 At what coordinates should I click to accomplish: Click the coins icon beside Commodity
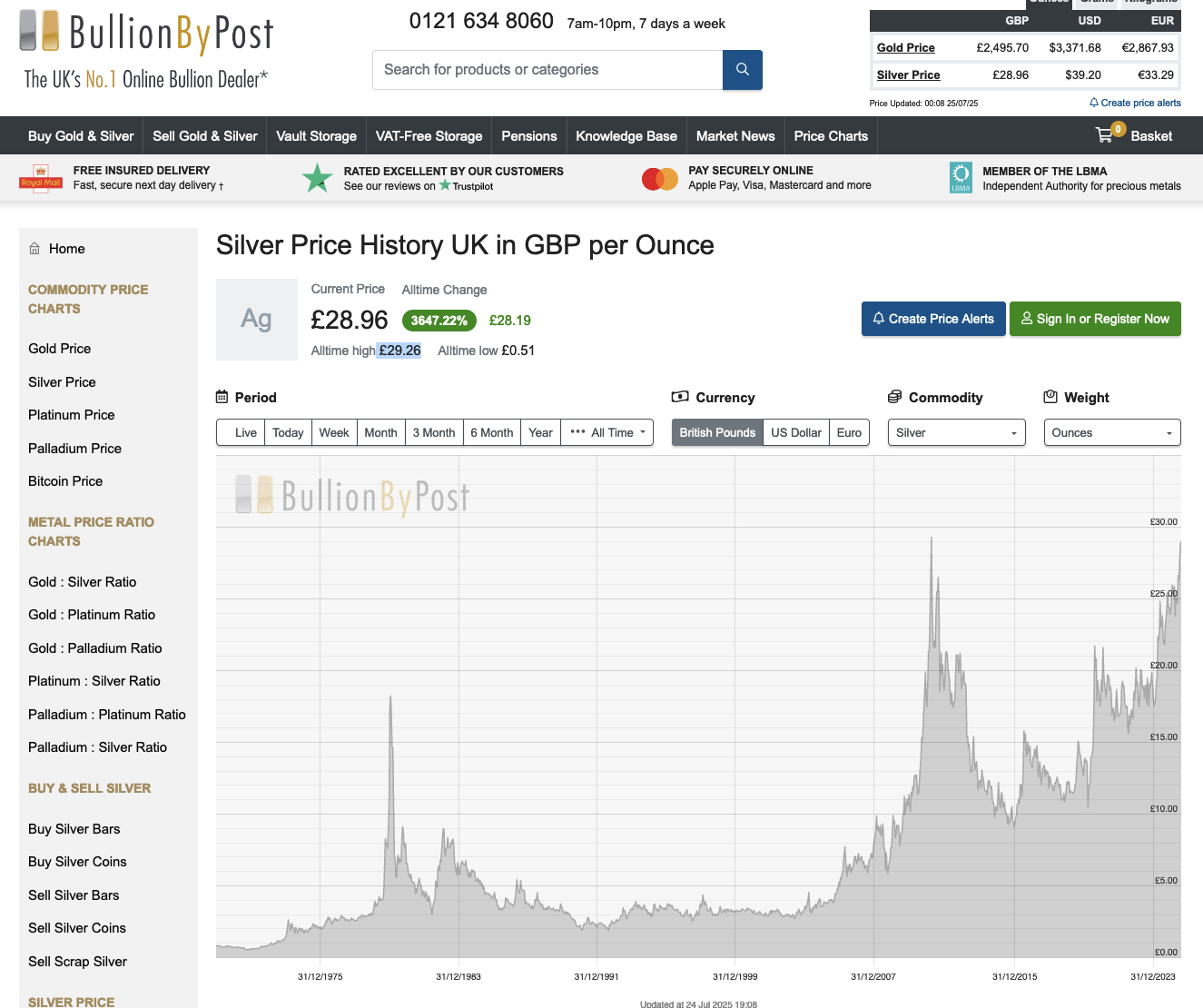(x=894, y=397)
